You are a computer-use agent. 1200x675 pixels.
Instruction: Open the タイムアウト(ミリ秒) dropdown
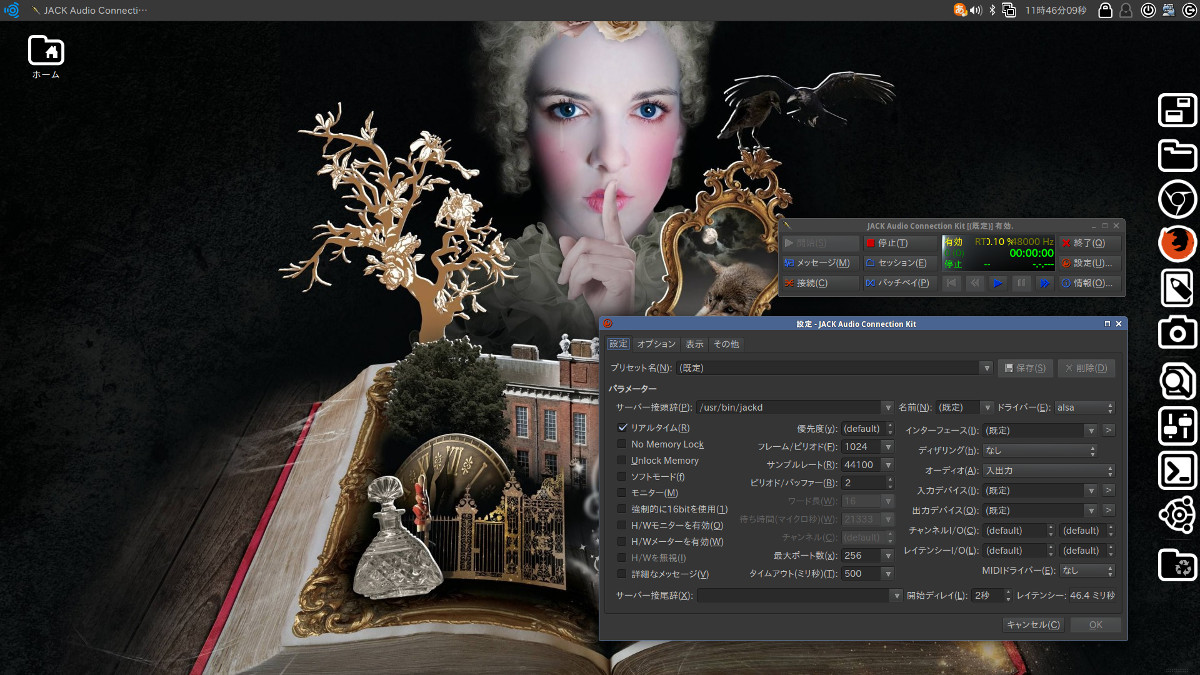pos(868,574)
